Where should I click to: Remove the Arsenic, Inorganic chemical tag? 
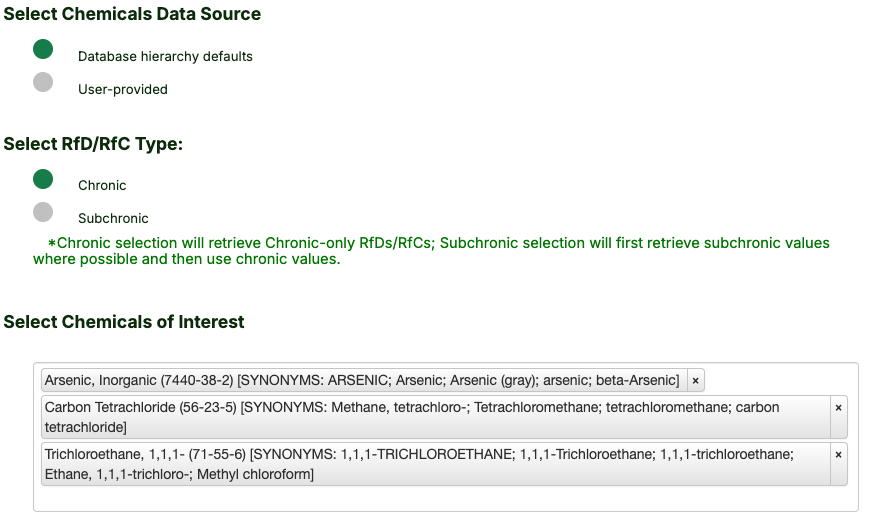point(696,381)
